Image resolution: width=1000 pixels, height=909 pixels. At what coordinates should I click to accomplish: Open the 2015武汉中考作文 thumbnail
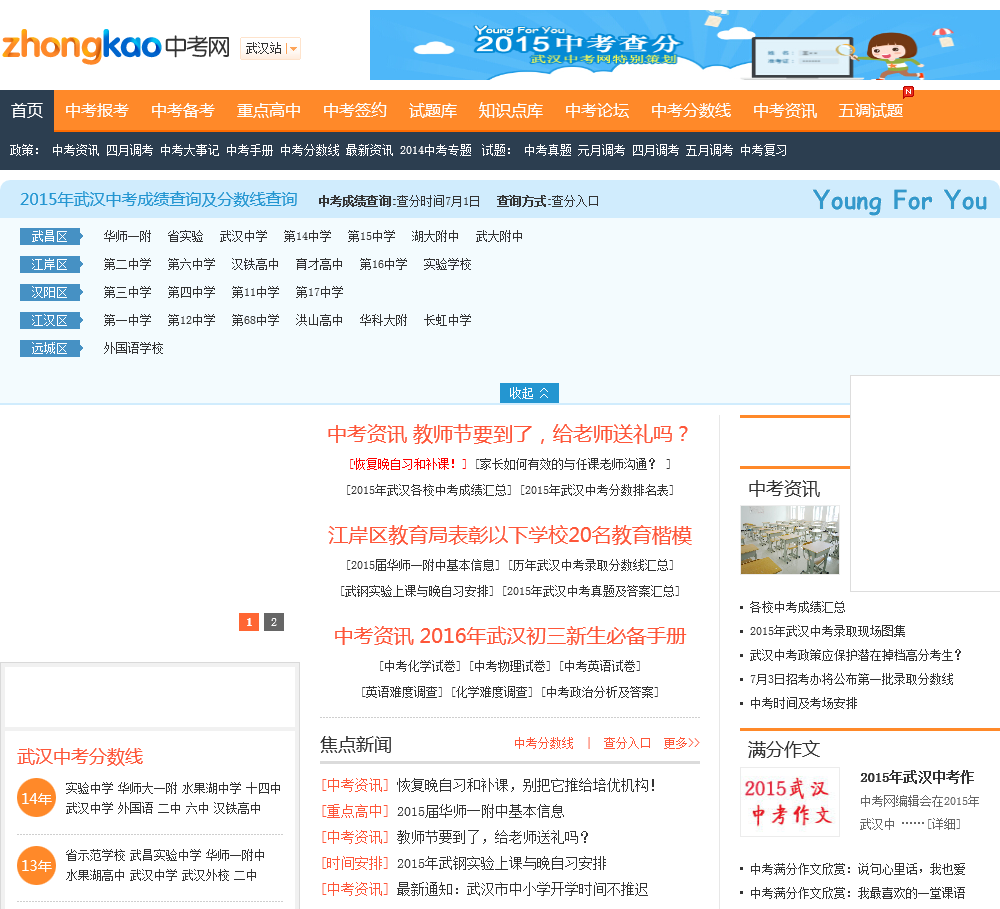coord(790,802)
